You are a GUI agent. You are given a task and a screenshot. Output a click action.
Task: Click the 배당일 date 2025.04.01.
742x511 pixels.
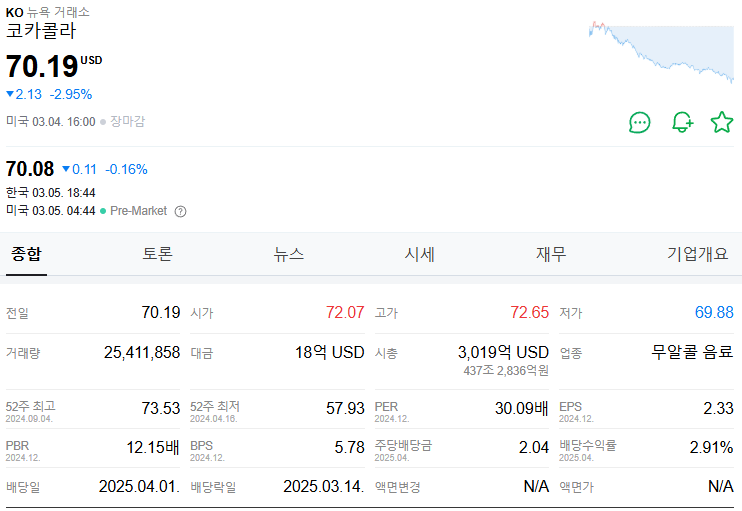tap(139, 486)
